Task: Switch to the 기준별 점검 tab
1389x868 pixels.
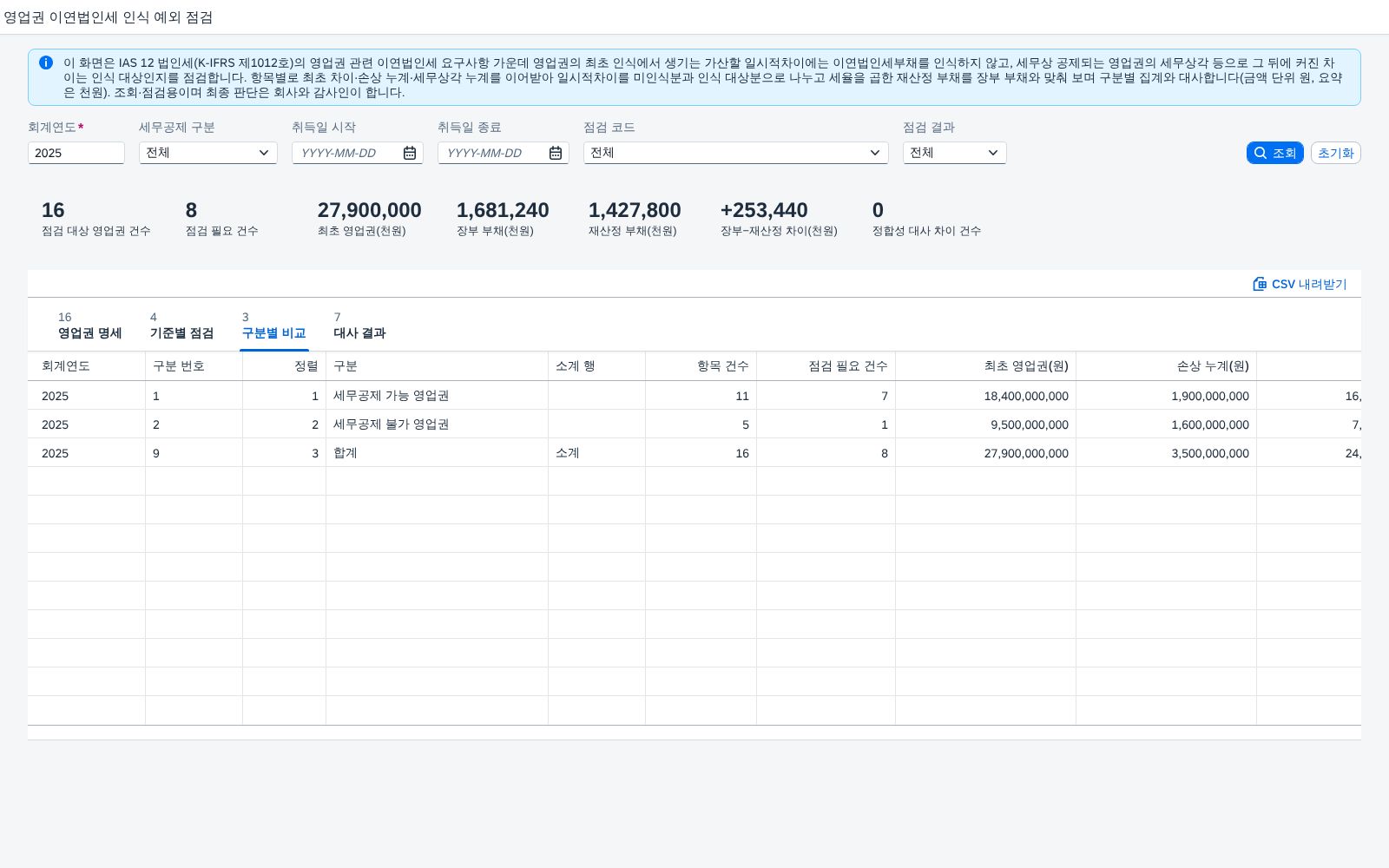Action: (181, 325)
